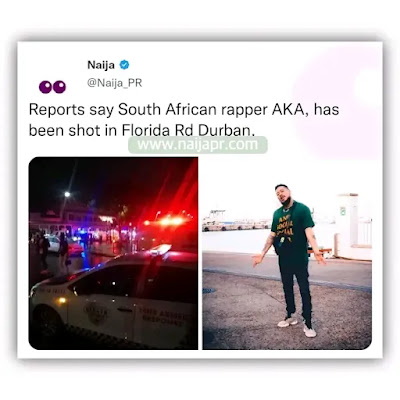Open the Naija display name
The height and width of the screenshot is (400, 400).
tap(101, 65)
